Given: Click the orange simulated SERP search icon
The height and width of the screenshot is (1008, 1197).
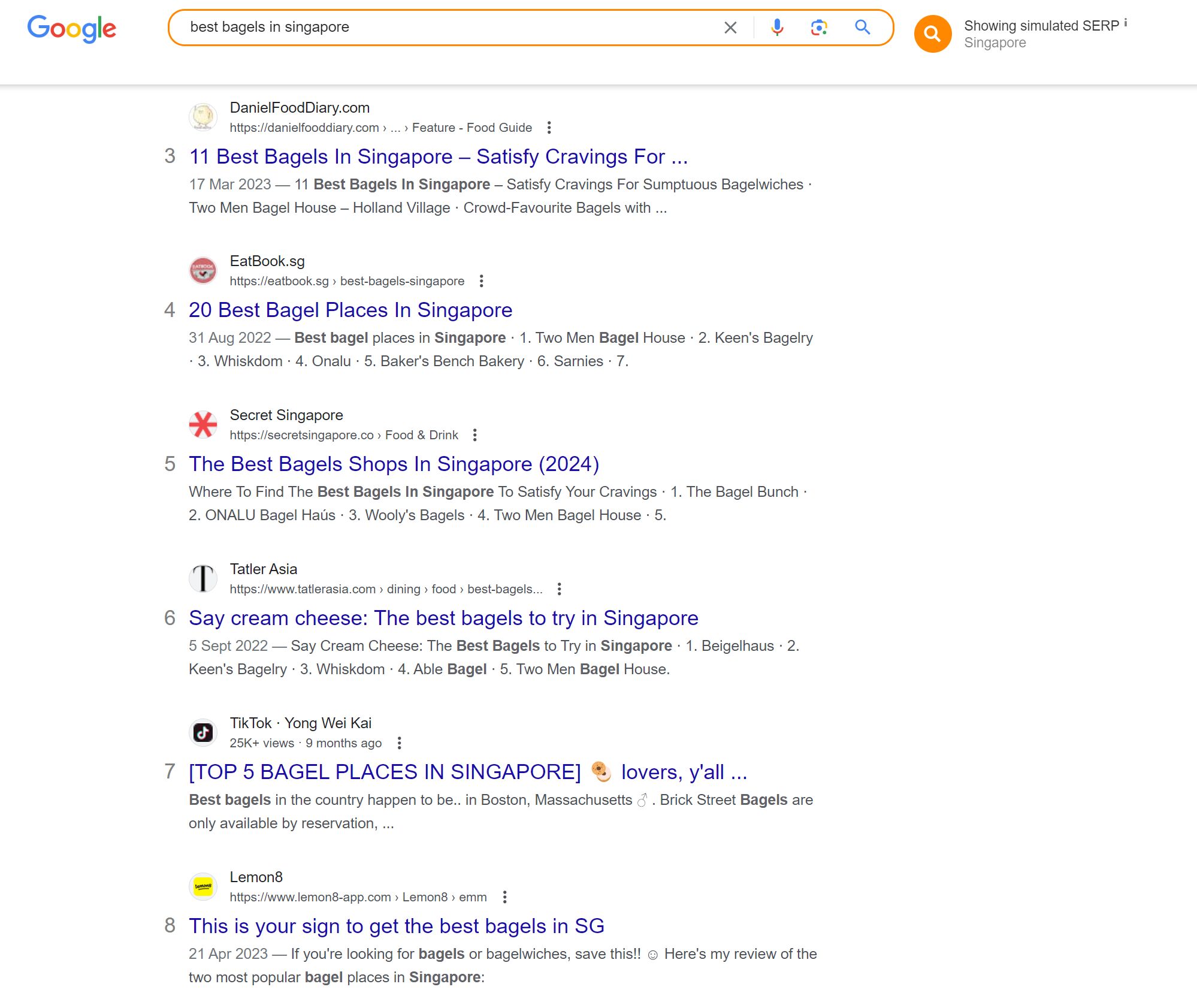Looking at the screenshot, I should click(x=932, y=34).
